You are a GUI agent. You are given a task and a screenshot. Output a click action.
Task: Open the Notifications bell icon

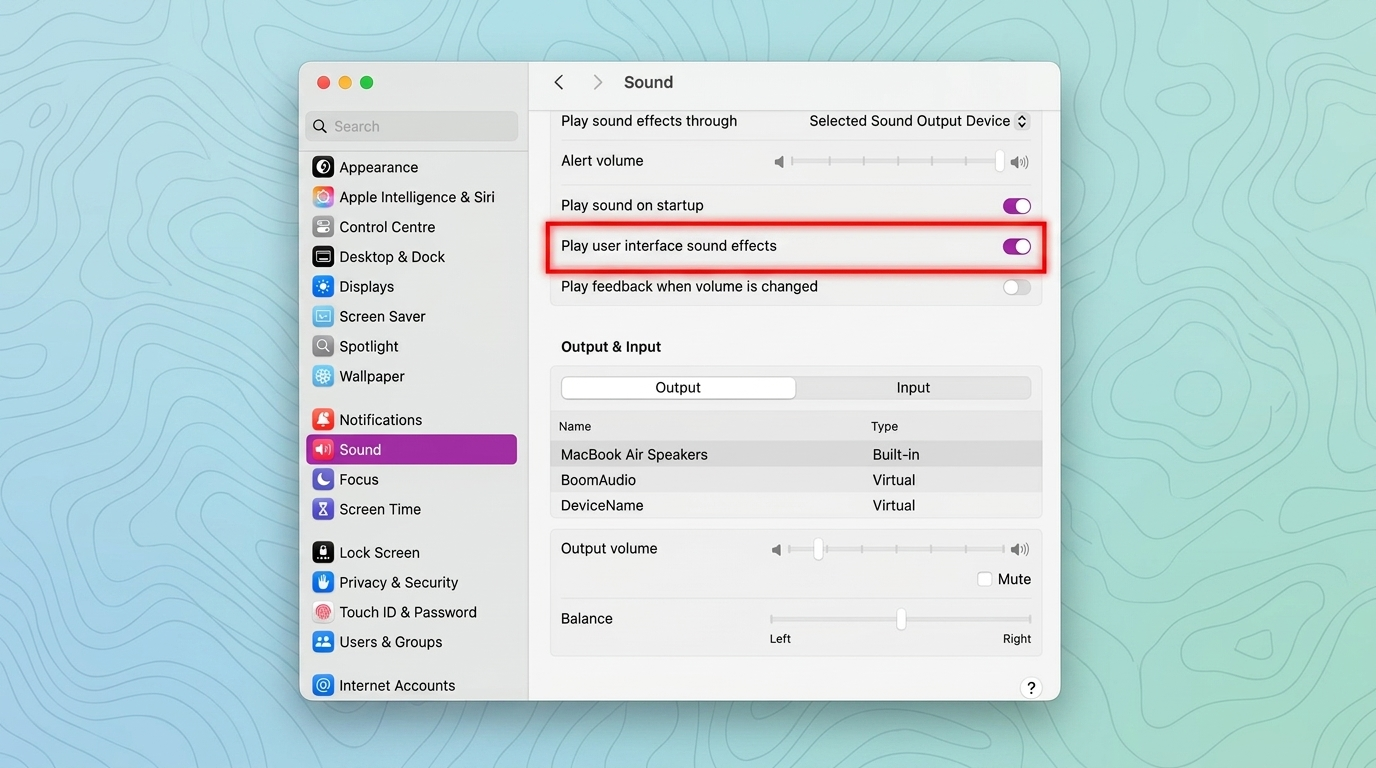coord(323,420)
